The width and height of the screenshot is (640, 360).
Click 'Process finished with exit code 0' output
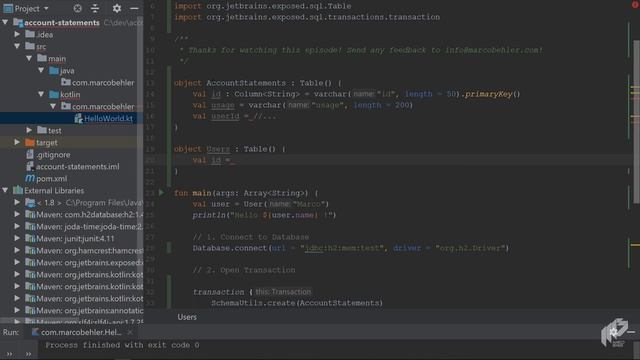tap(122, 345)
